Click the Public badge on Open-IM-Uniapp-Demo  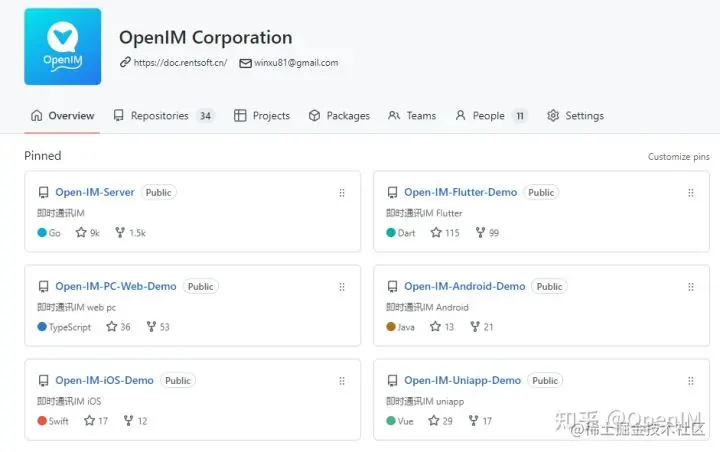click(x=545, y=380)
